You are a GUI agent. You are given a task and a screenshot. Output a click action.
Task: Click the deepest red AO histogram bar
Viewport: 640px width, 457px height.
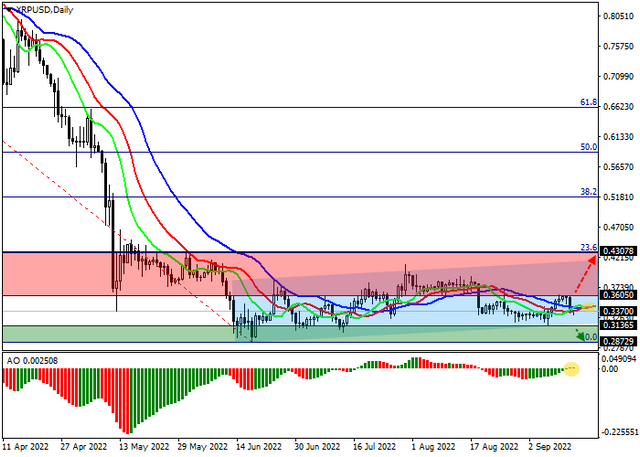click(127, 401)
